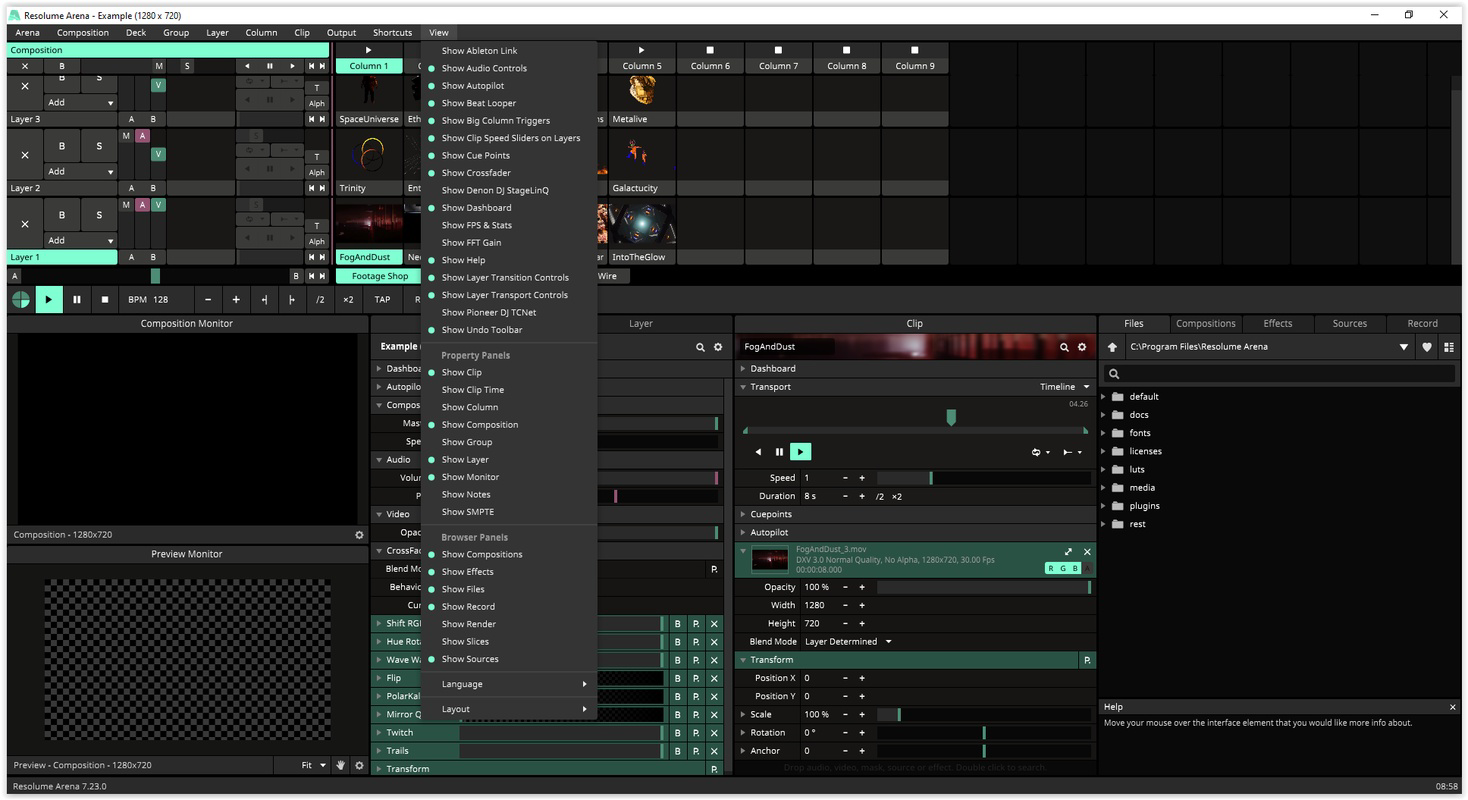
Task: Switch to the Effects browser tab
Action: click(1277, 323)
